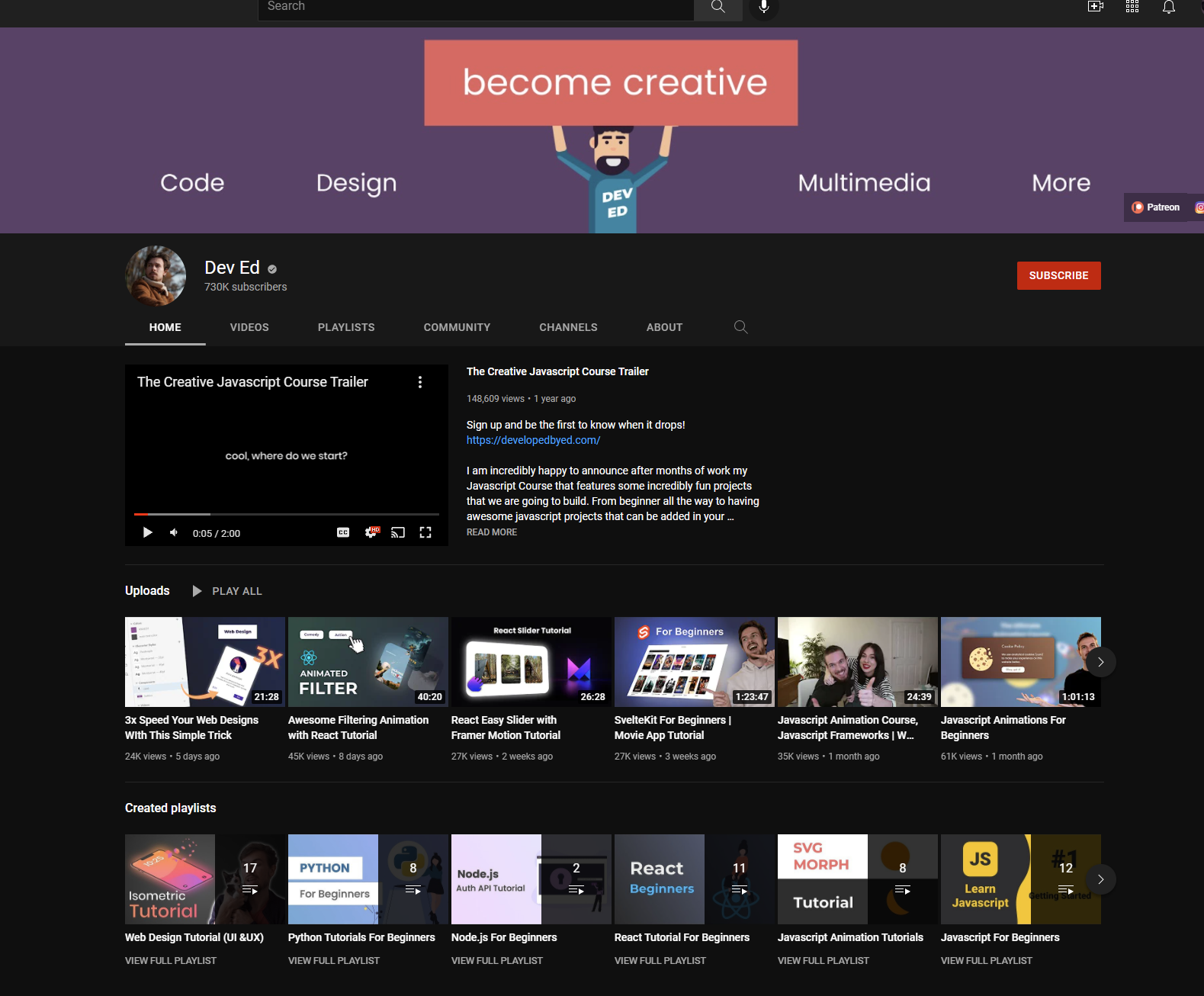
Task: Open the YouTube apps grid icon
Action: click(1132, 7)
